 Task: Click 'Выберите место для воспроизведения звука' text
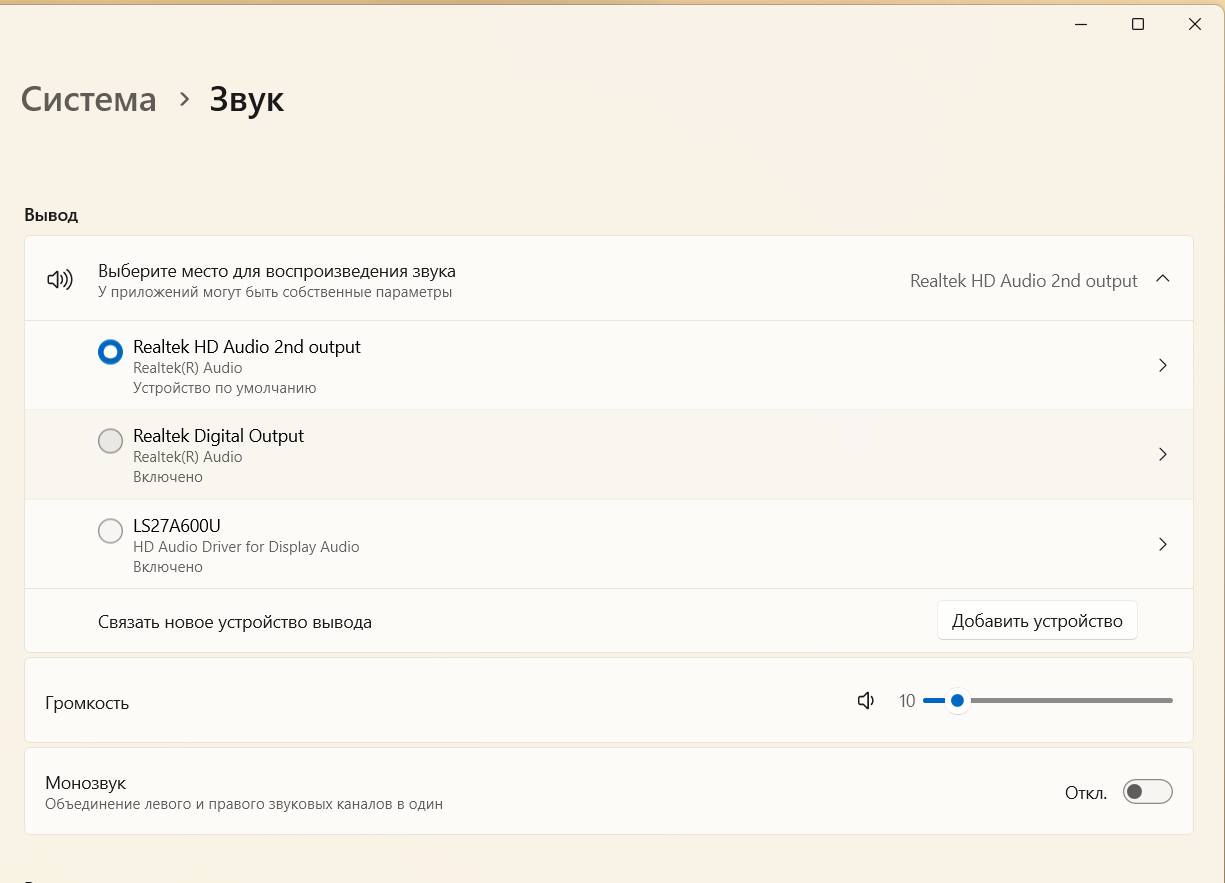(x=277, y=270)
